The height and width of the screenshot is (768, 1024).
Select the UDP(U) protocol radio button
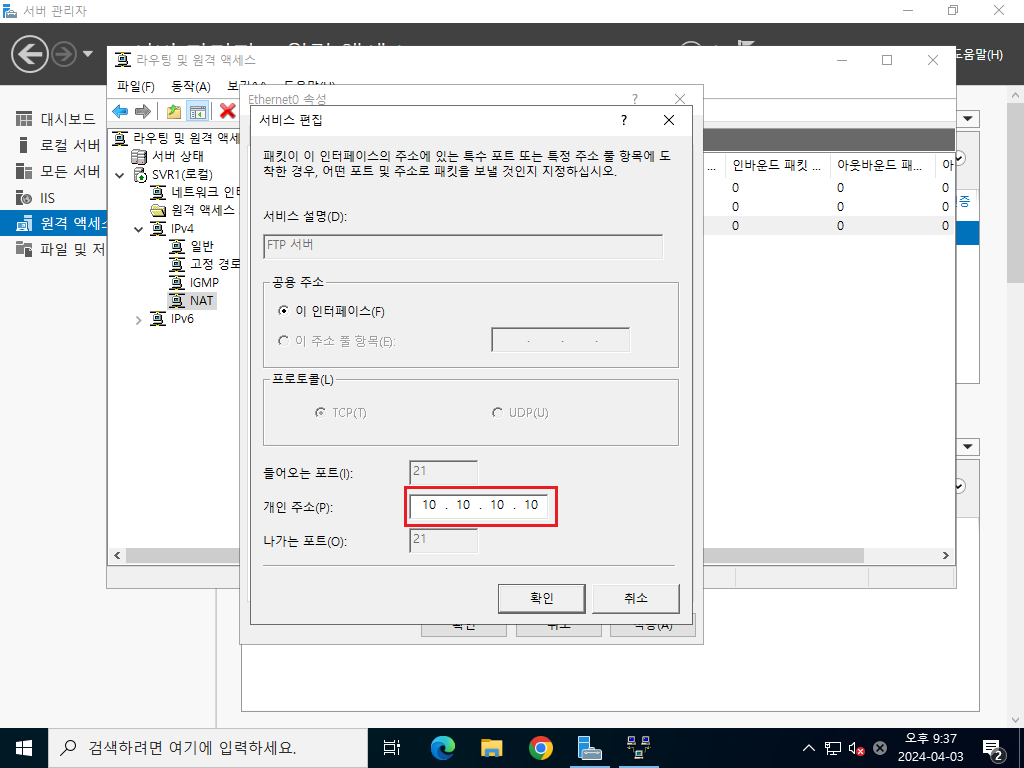pos(497,413)
